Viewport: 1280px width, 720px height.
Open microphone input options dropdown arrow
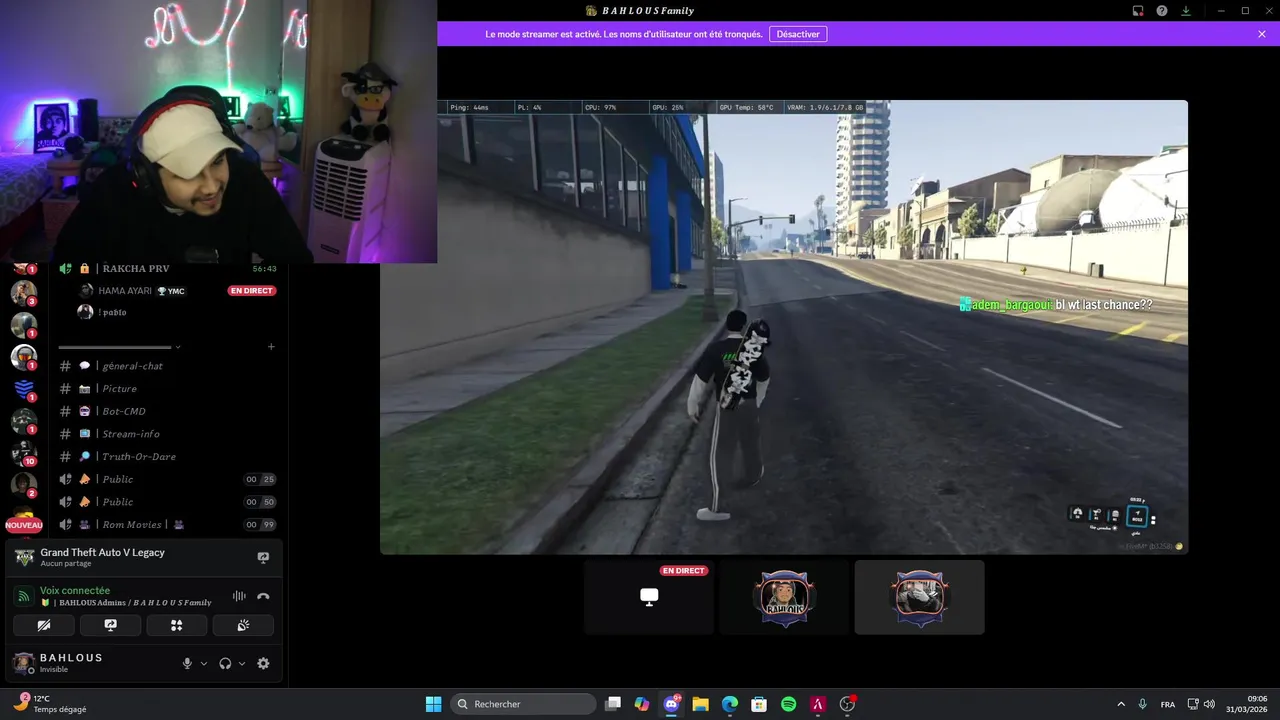204,663
